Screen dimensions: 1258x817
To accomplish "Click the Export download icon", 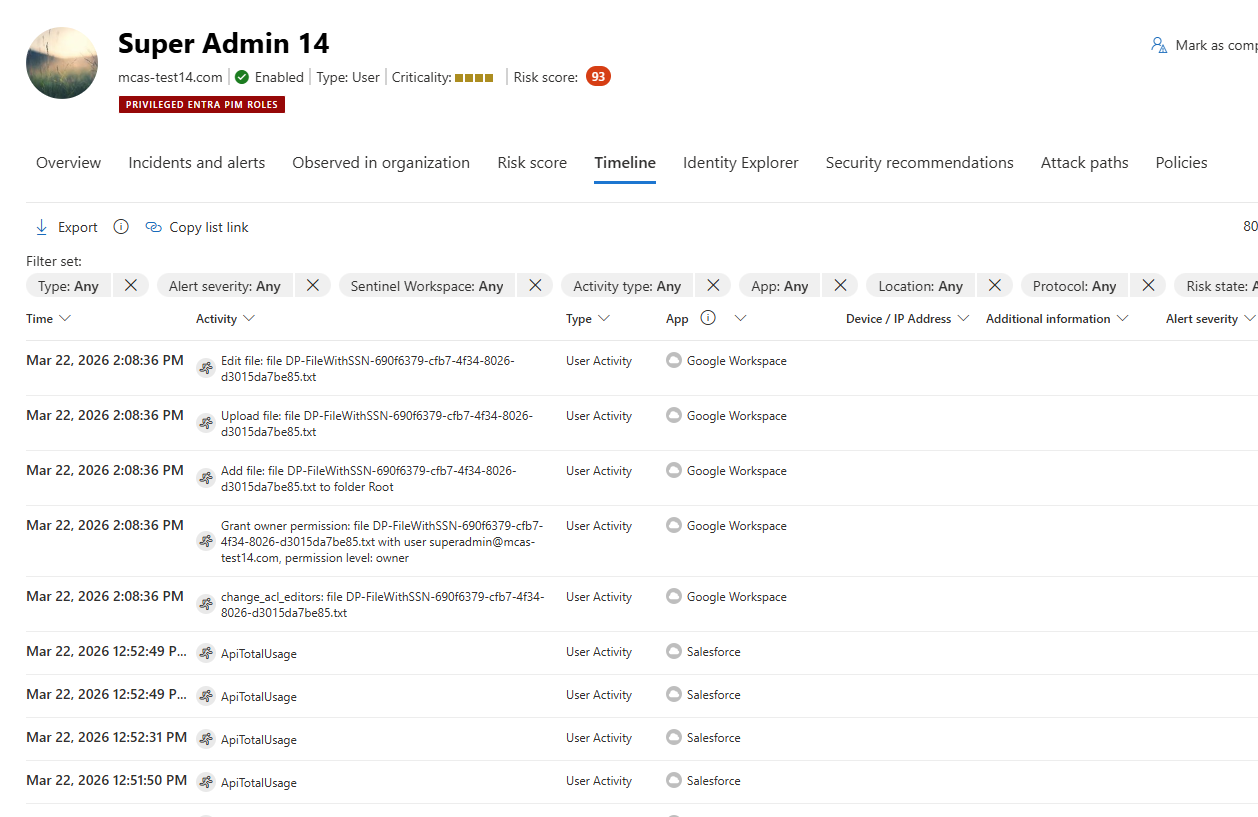I will pyautogui.click(x=40, y=227).
